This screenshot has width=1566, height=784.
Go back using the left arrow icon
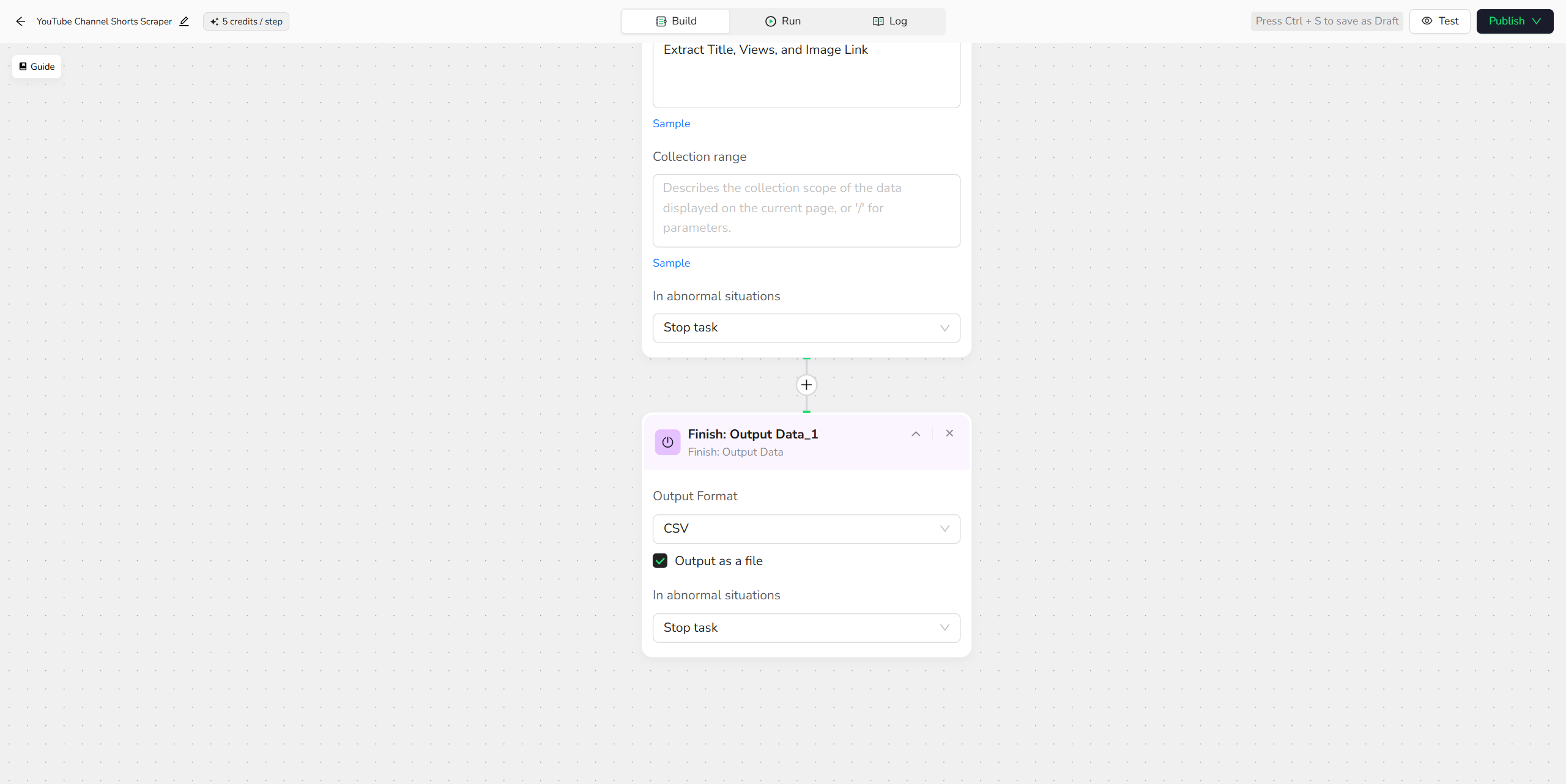[x=21, y=21]
